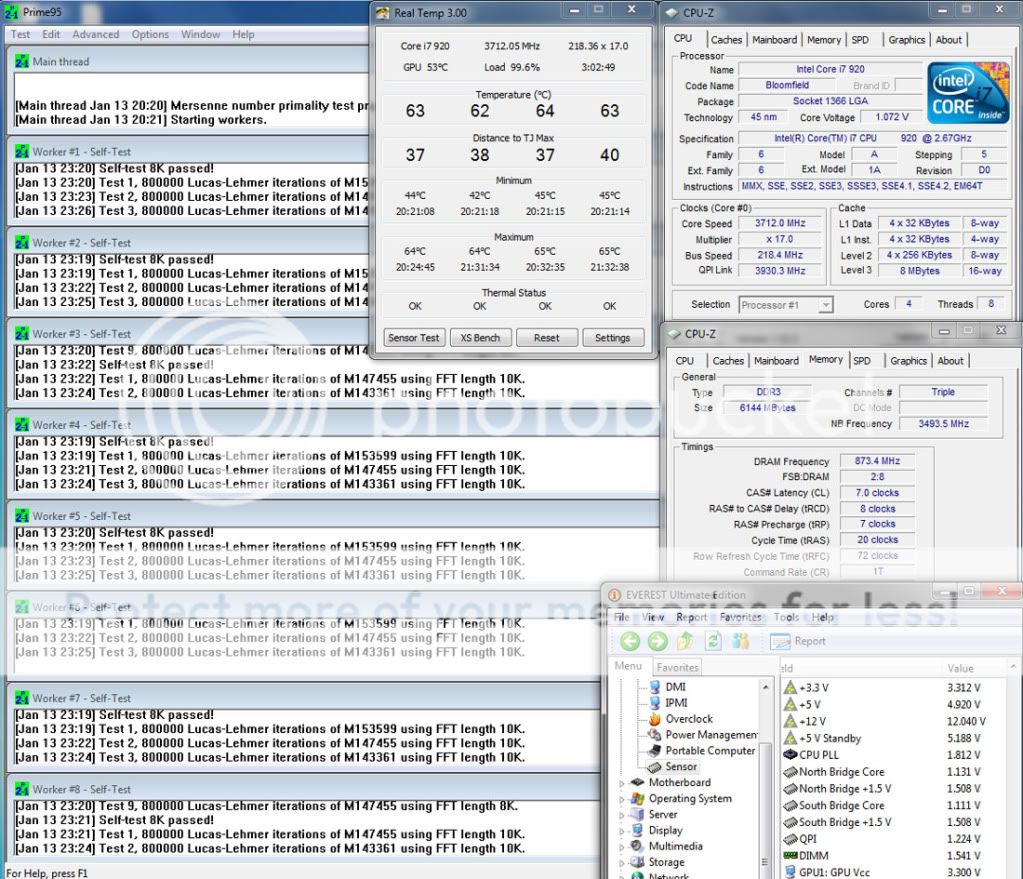Click EVEREST up-level arrow toolbar icon
1023x879 pixels.
click(685, 641)
